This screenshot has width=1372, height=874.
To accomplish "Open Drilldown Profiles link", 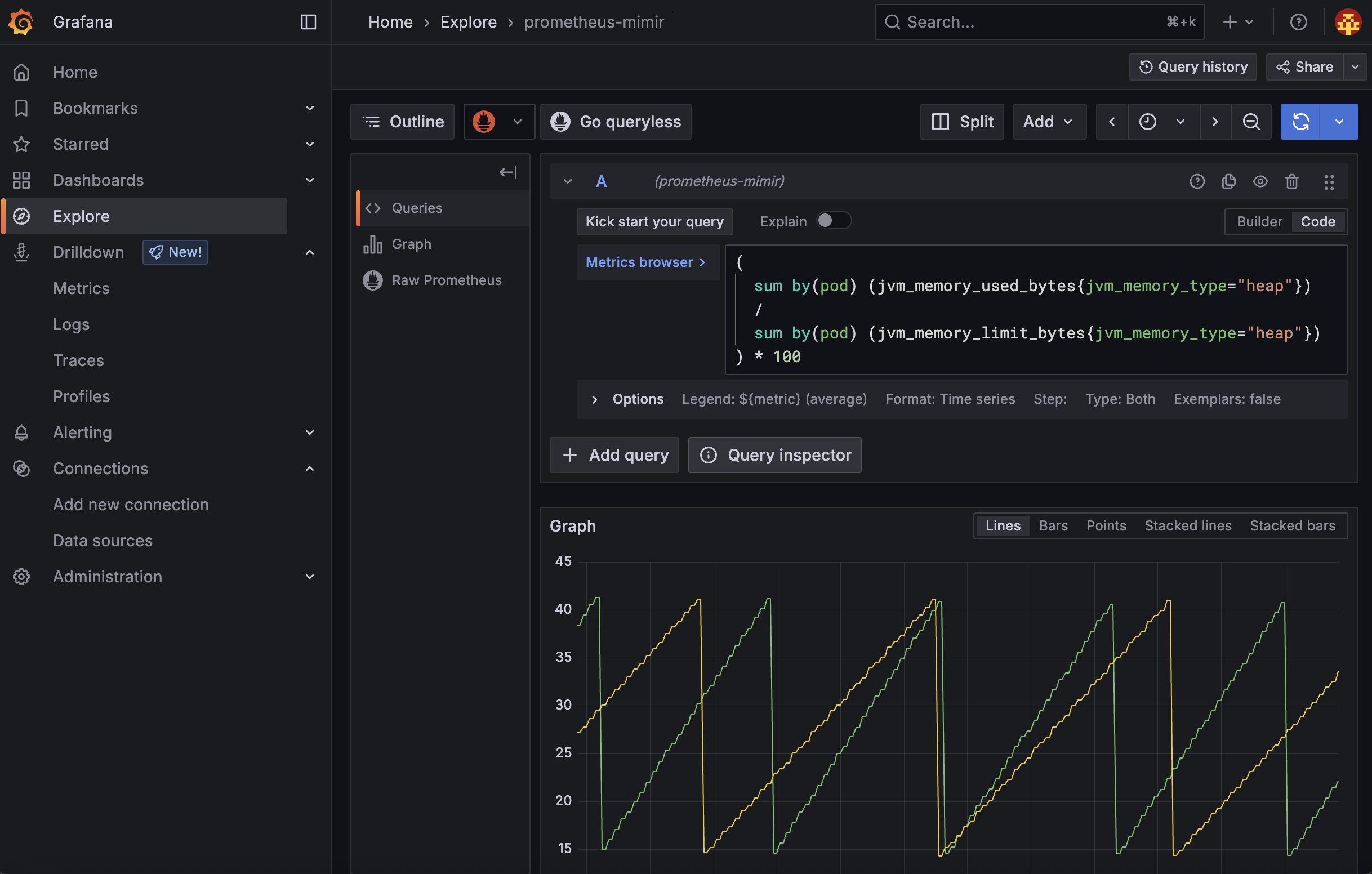I will (82, 396).
